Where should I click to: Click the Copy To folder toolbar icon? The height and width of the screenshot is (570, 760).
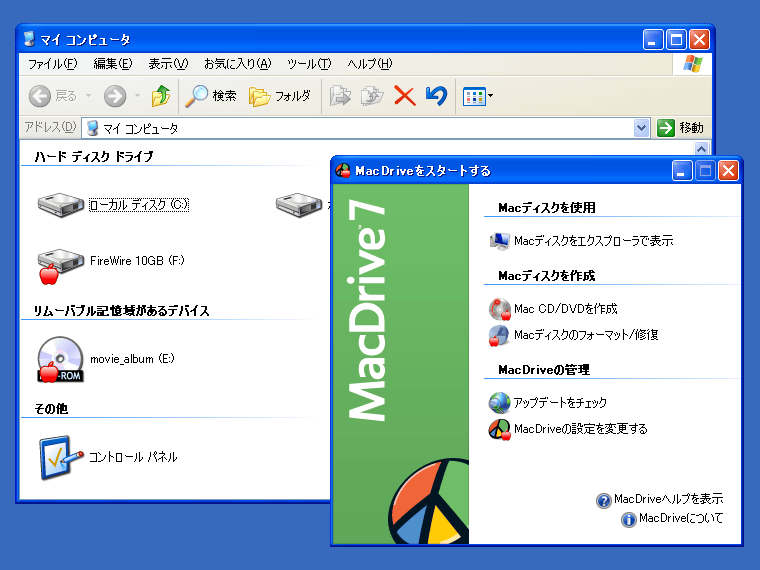pyautogui.click(x=372, y=96)
